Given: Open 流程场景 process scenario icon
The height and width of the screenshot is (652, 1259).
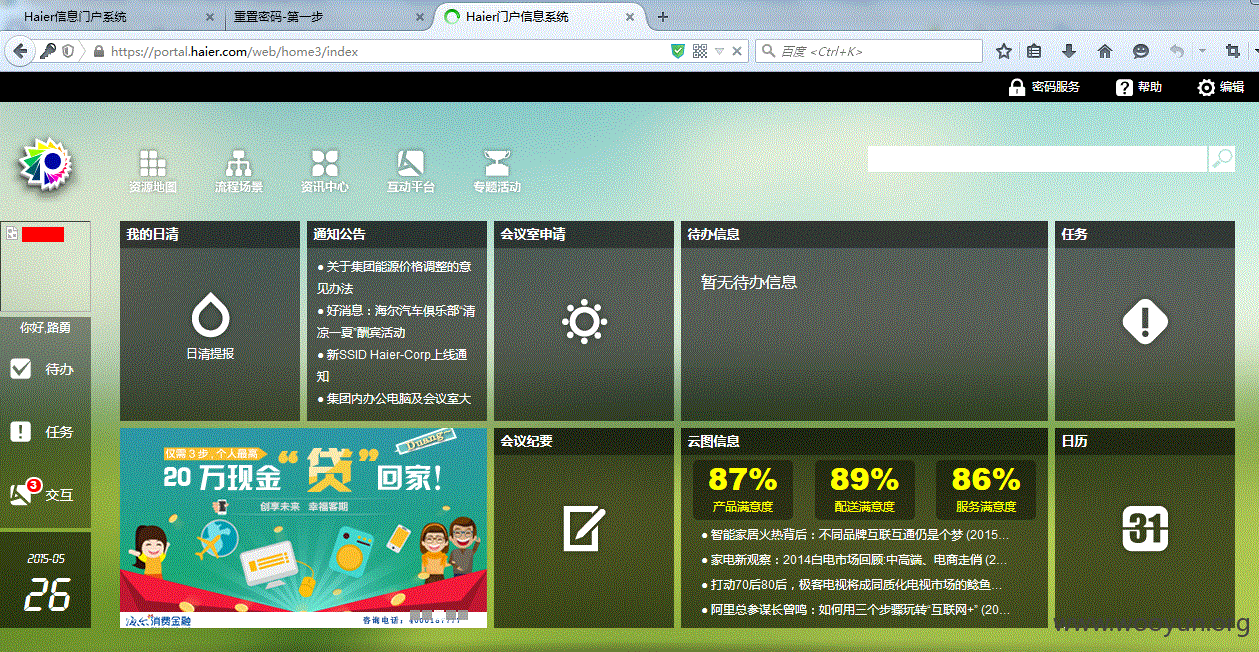Looking at the screenshot, I should [238, 171].
